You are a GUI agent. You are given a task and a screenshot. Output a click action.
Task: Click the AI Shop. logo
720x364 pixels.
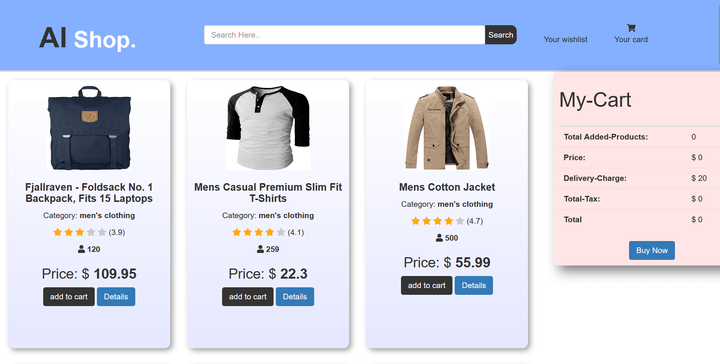[x=87, y=39]
